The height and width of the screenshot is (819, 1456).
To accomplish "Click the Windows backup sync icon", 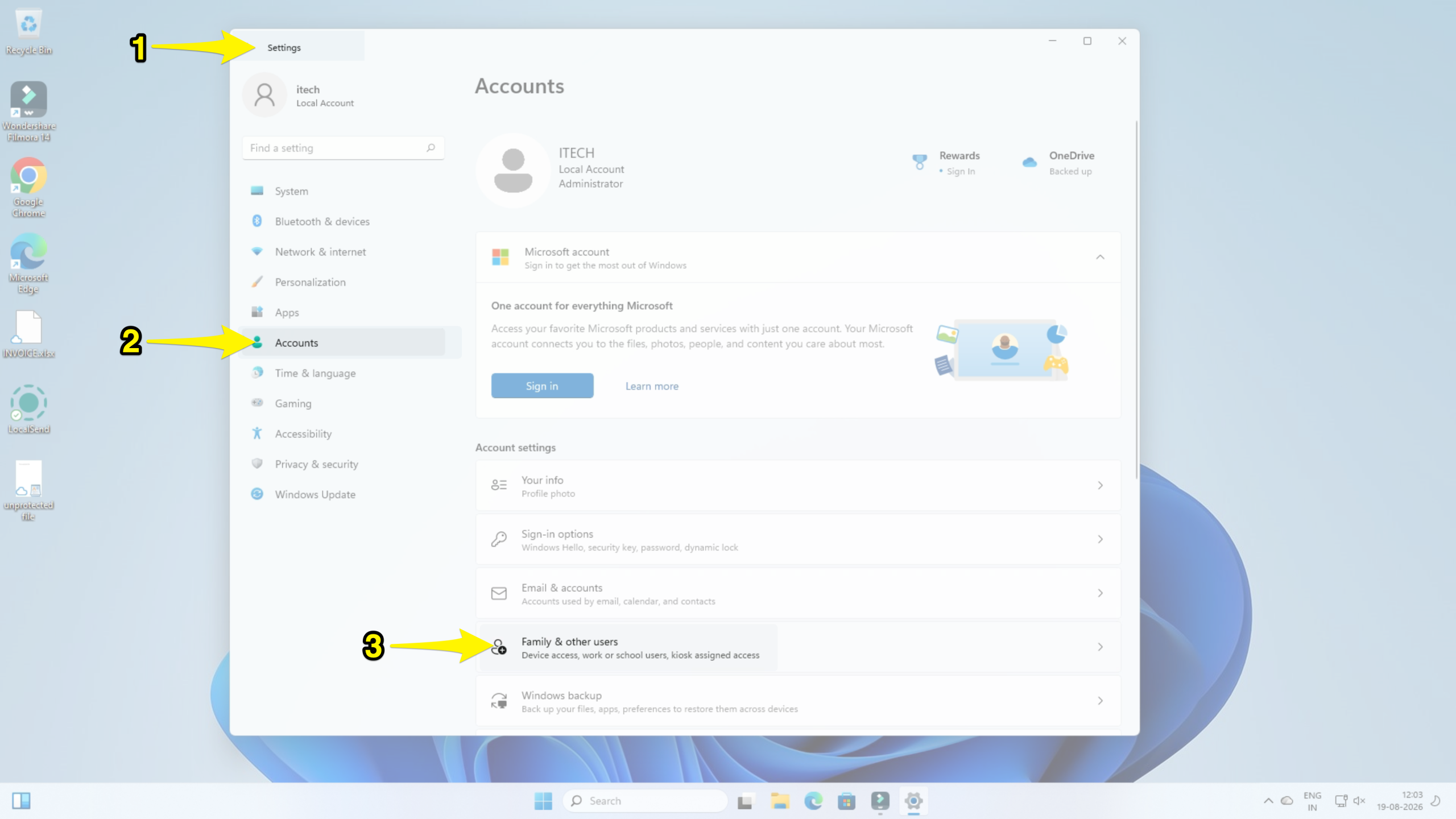I will tap(499, 701).
